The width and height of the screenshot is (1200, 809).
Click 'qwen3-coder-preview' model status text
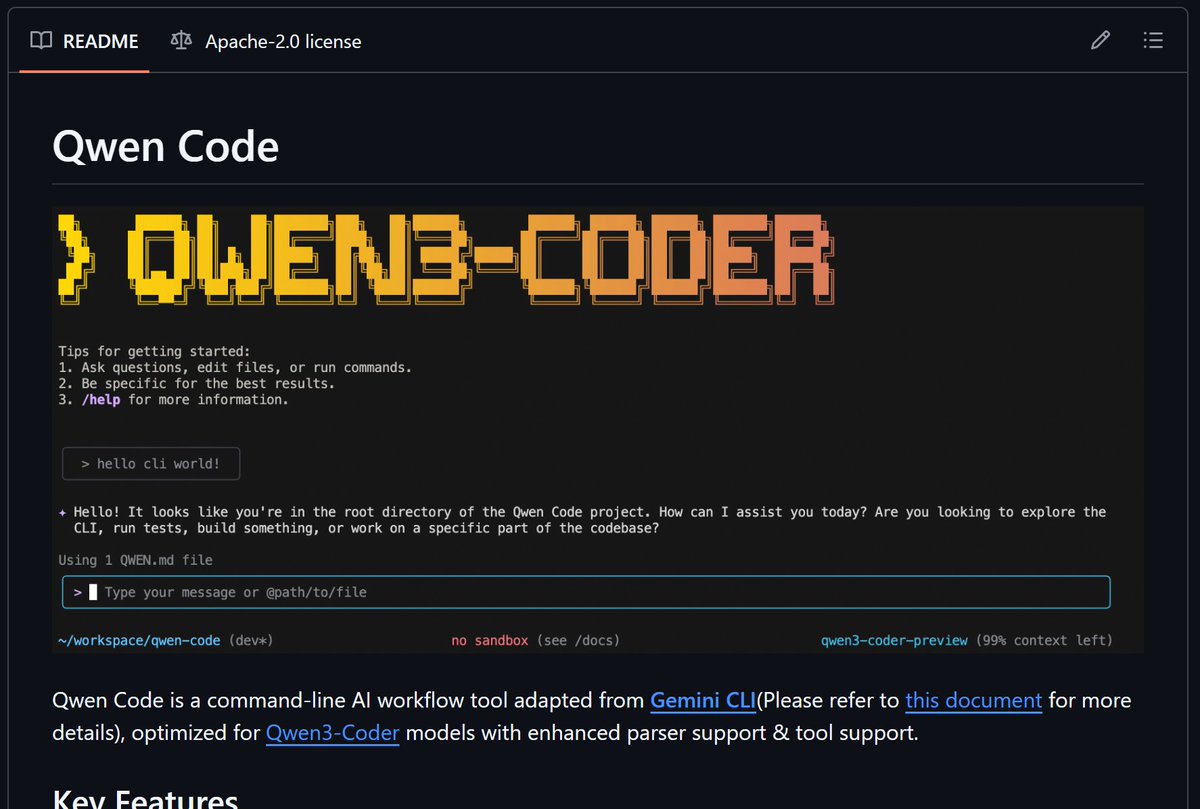point(895,640)
